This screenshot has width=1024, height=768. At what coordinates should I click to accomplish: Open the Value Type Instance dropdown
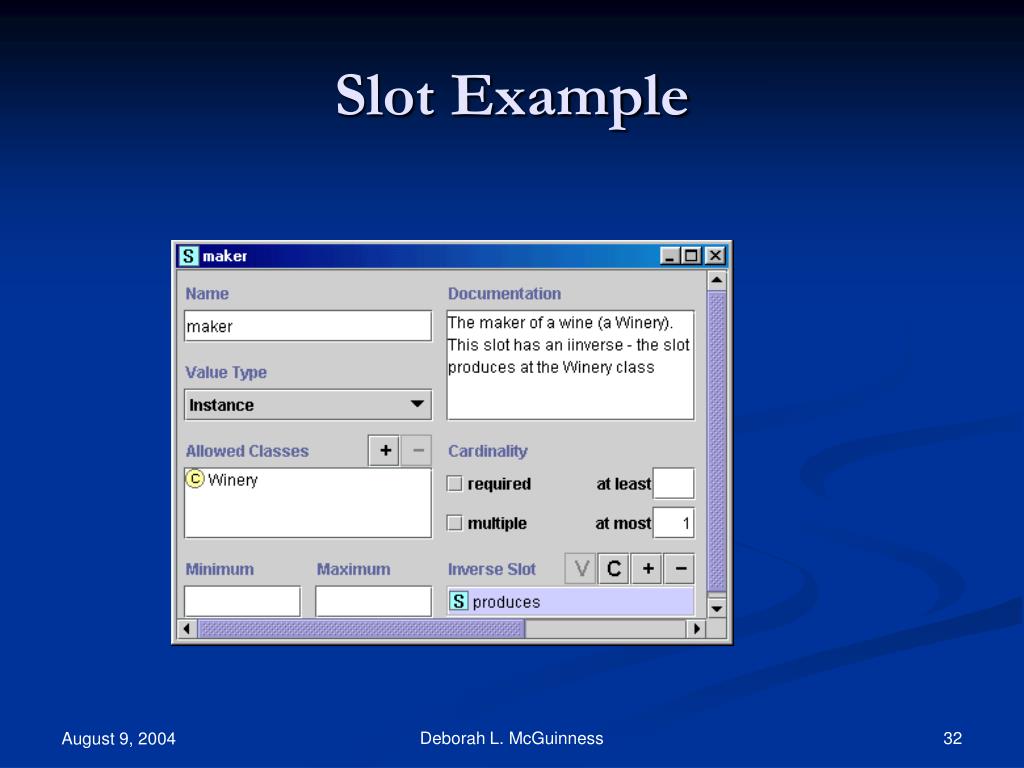point(308,405)
